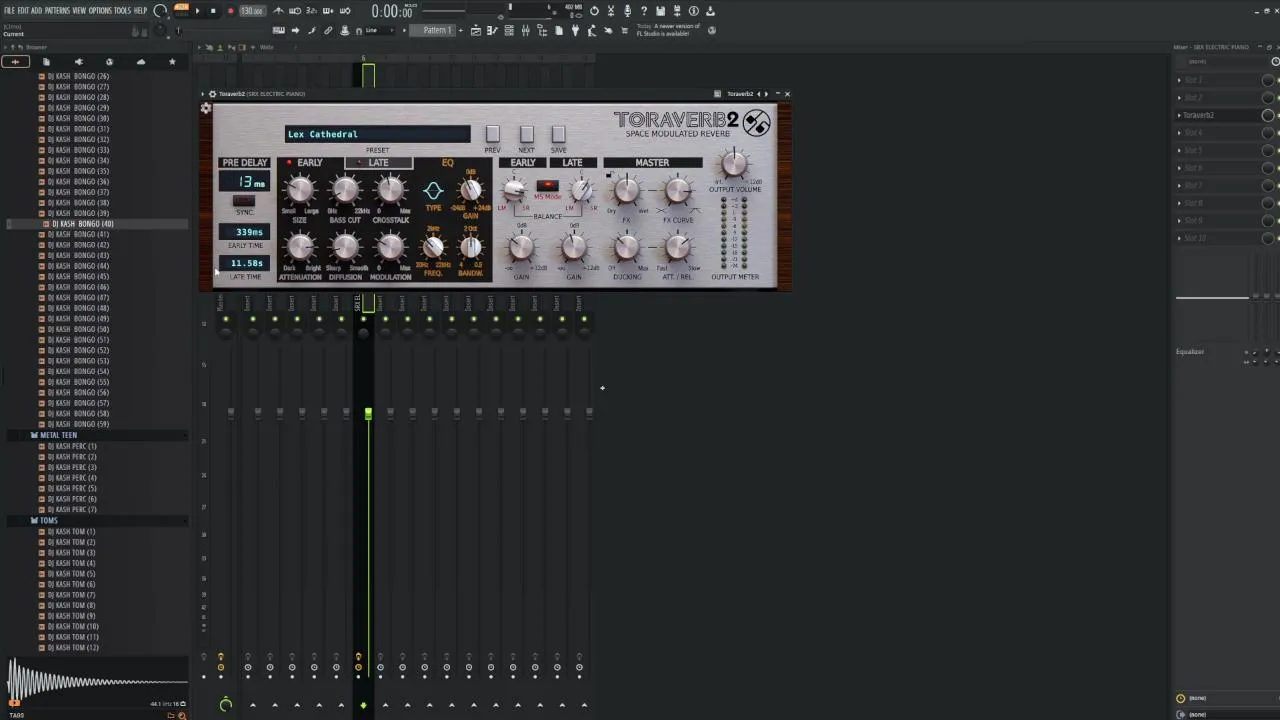
Task: Expand the Toraverb2 slot menu arrow
Action: (x=1179, y=115)
